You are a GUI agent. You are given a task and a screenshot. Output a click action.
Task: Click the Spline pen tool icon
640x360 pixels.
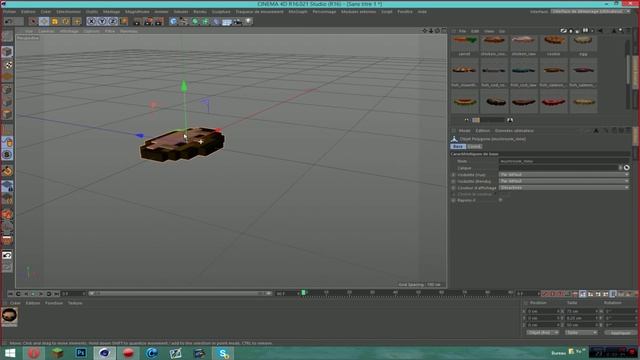point(184,21)
